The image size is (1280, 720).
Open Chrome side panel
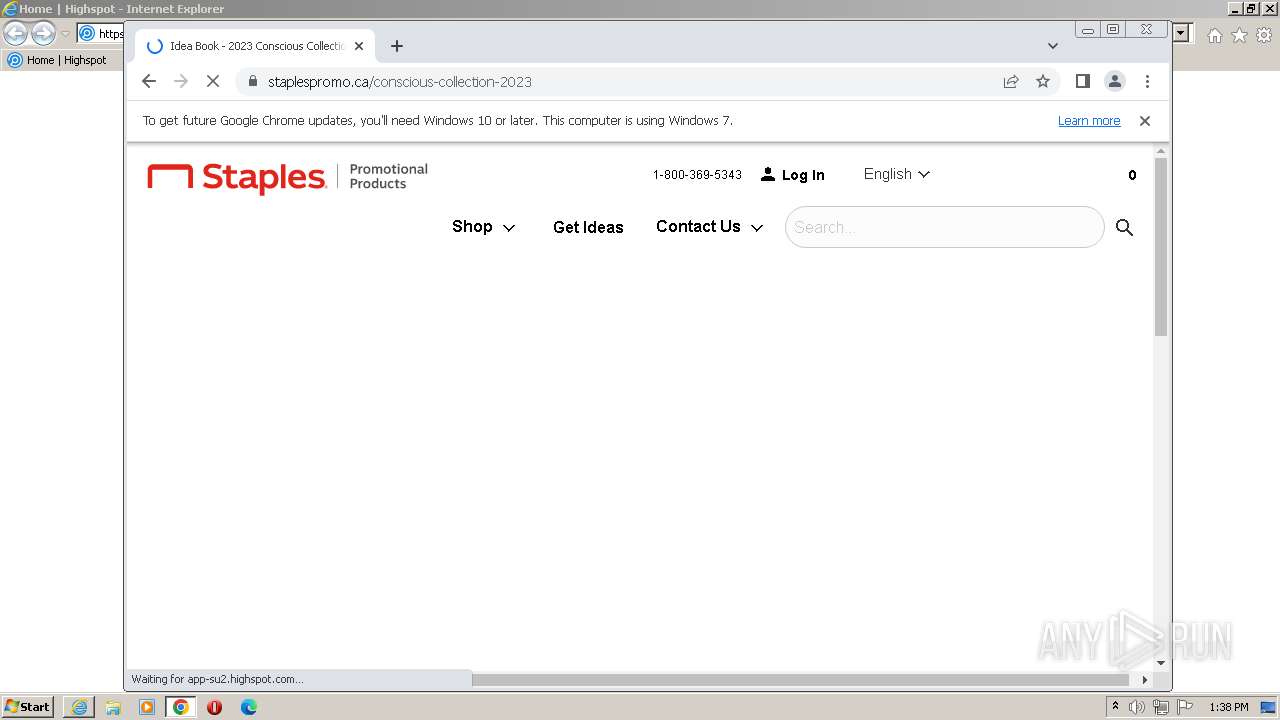pyautogui.click(x=1082, y=81)
